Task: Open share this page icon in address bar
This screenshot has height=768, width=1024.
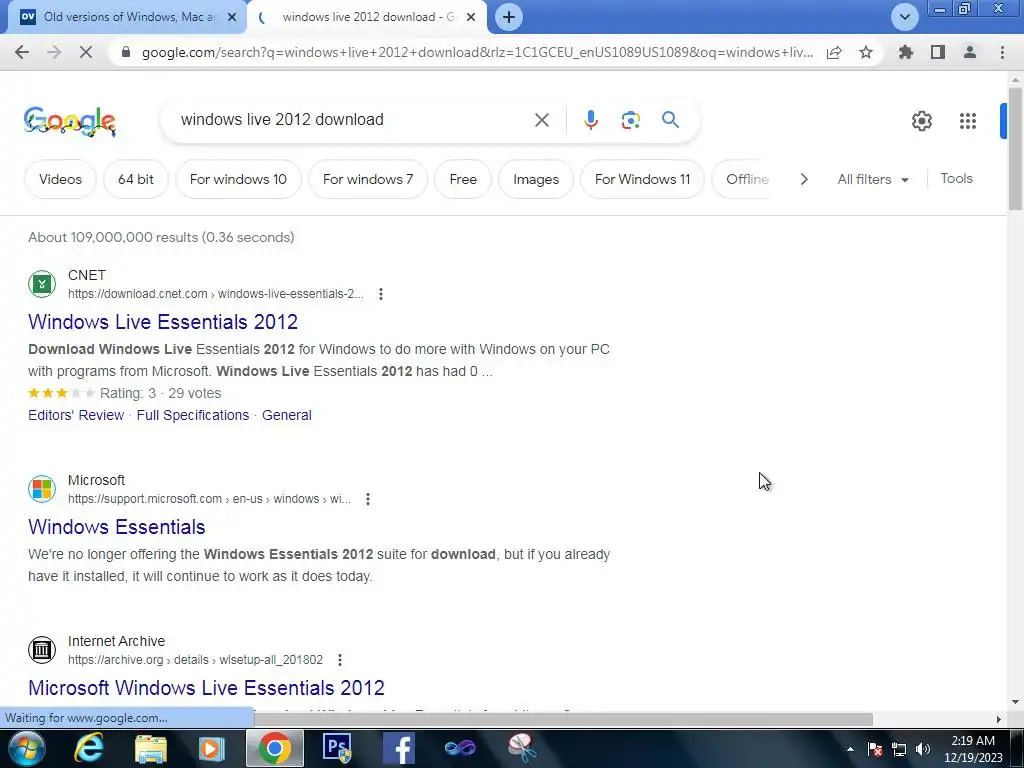Action: coord(834,52)
